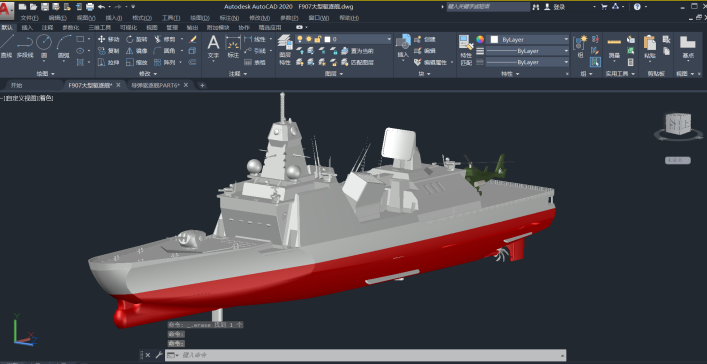Image resolution: width=707 pixels, height=364 pixels.
Task: Open the linetype ByLayer dropdown (bottom row)
Action: pyautogui.click(x=527, y=62)
